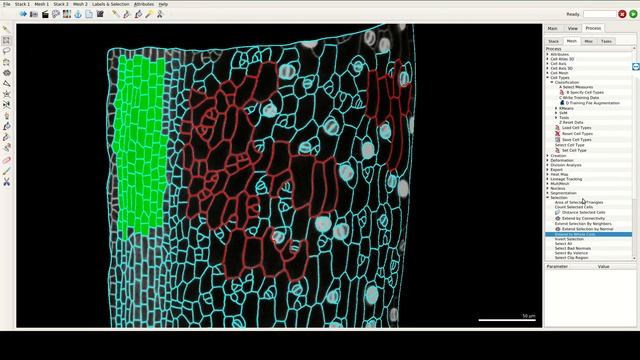
Task: Open the Labels & Selection menu
Action: pyautogui.click(x=111, y=4)
